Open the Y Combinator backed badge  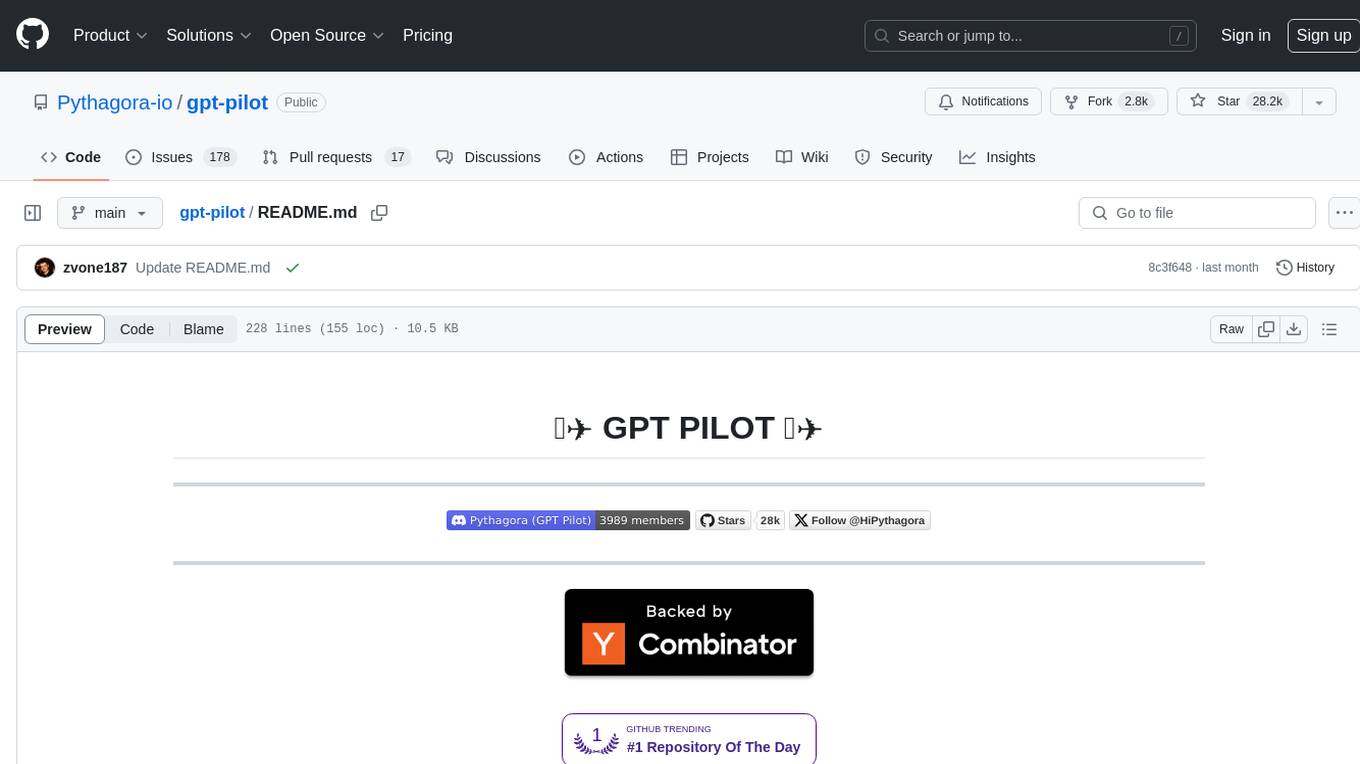[689, 633]
